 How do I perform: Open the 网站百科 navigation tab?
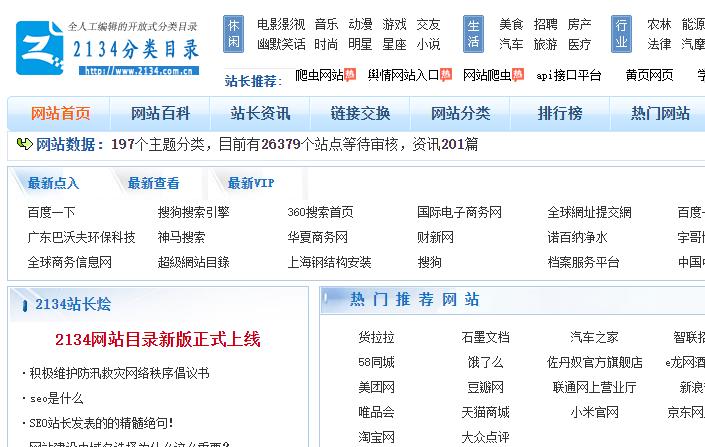pos(161,113)
